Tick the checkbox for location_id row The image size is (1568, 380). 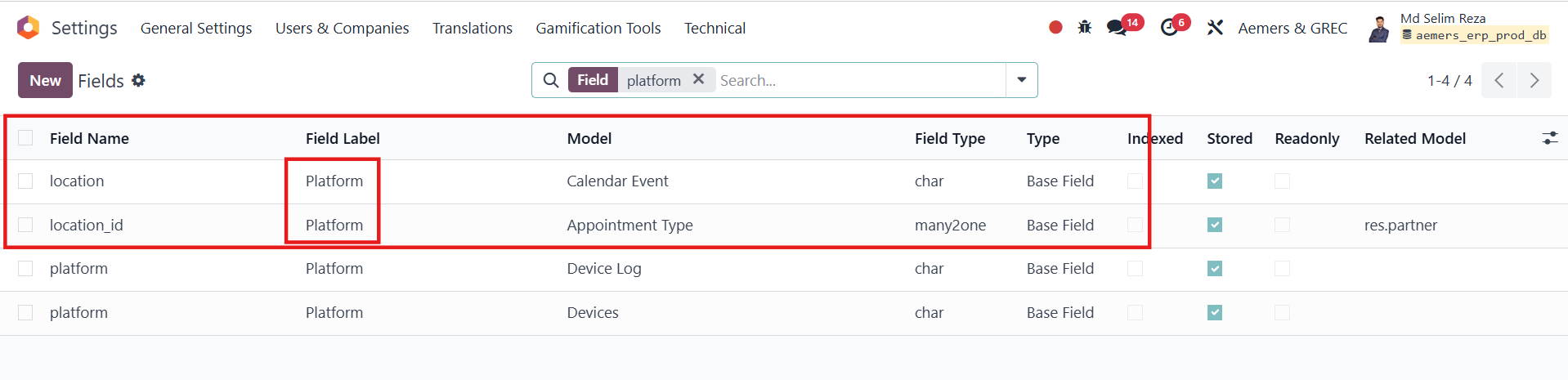coord(25,225)
